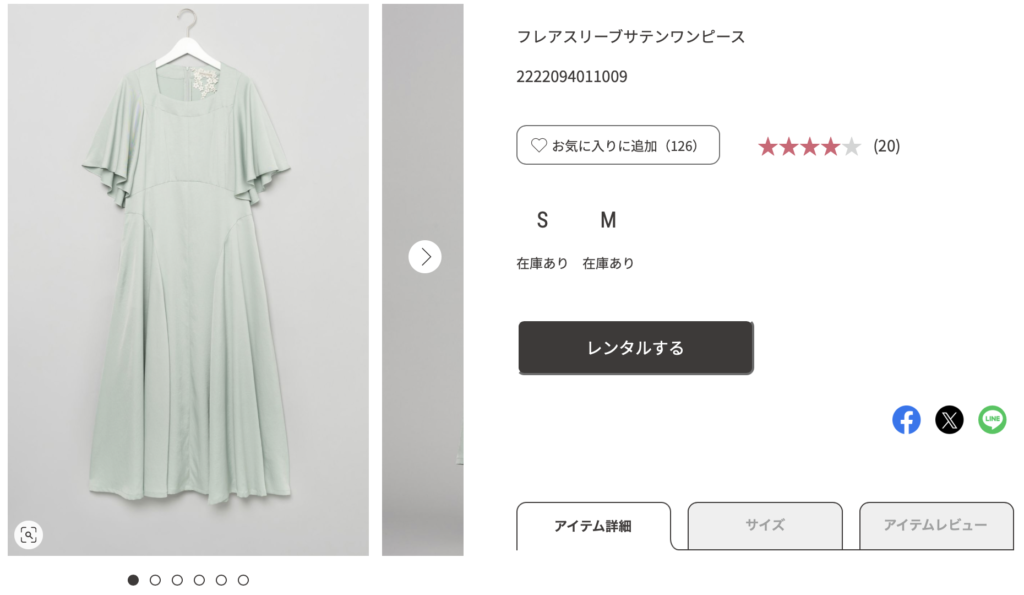The image size is (1024, 595).
Task: Go to the first carousel dot
Action: pyautogui.click(x=133, y=580)
